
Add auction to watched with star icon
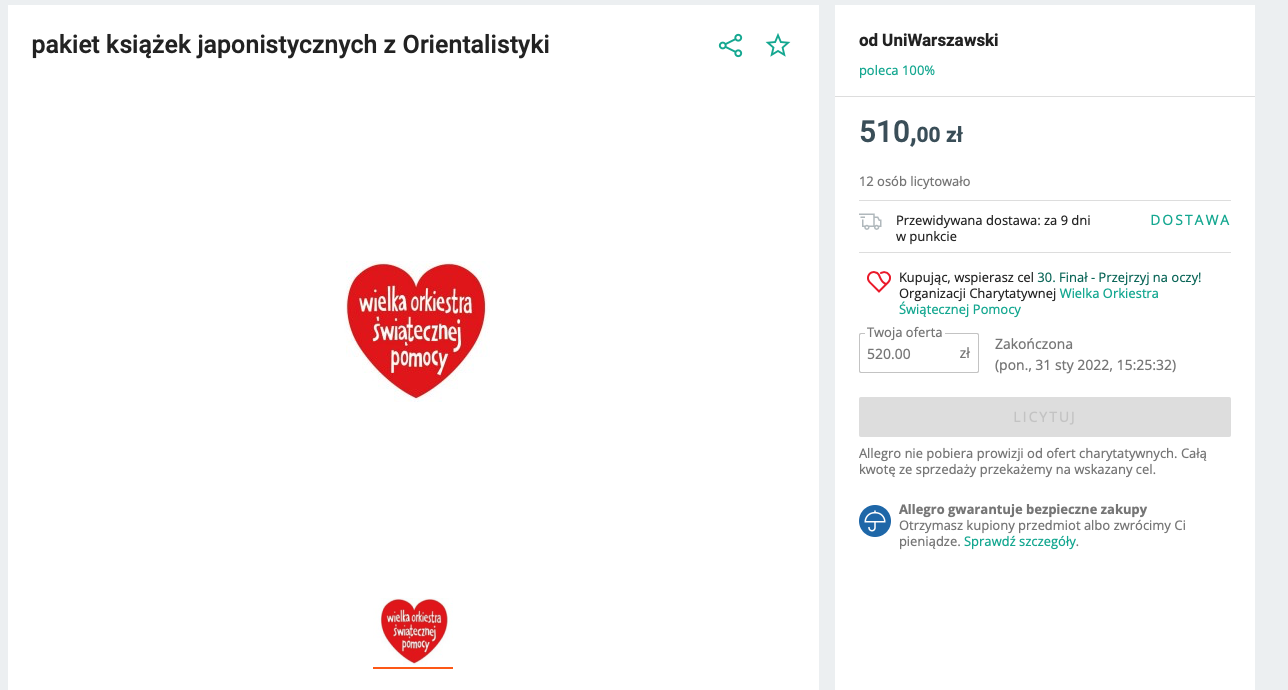(777, 46)
